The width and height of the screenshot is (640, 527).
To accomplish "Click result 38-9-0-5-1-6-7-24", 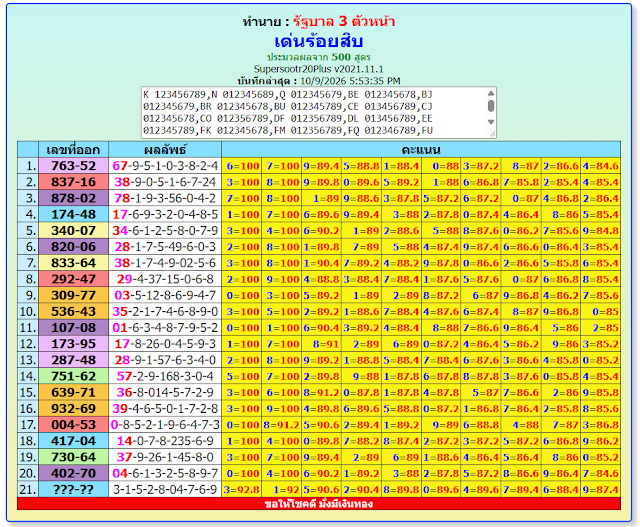I will [165, 182].
